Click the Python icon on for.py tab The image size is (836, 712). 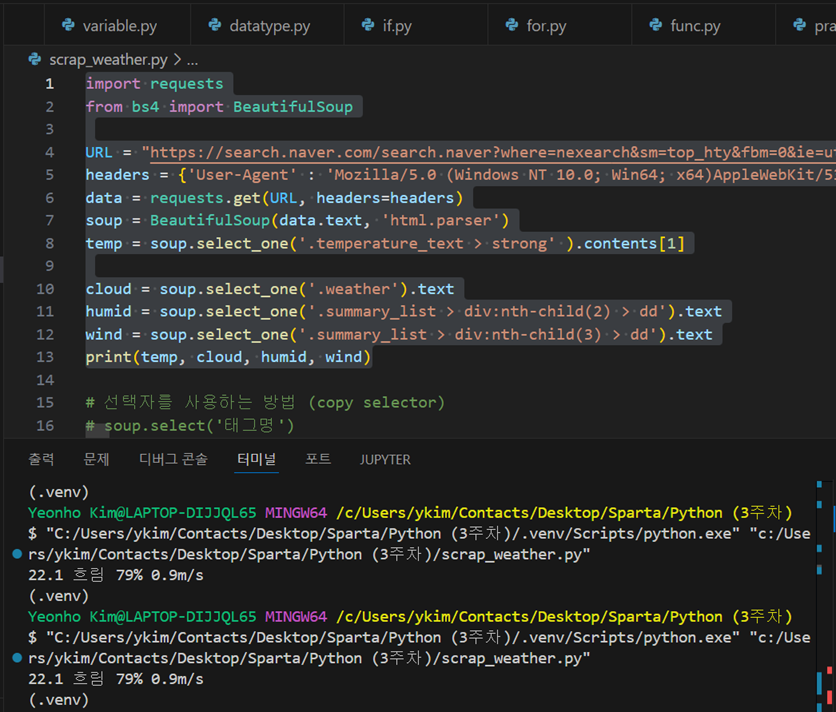[512, 25]
